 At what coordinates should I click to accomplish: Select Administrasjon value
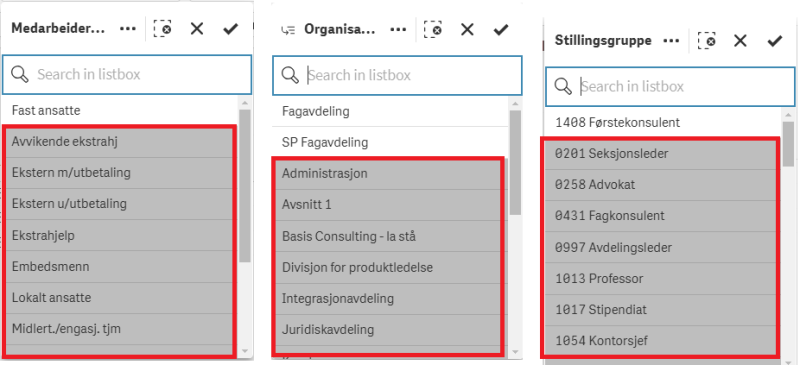(389, 174)
